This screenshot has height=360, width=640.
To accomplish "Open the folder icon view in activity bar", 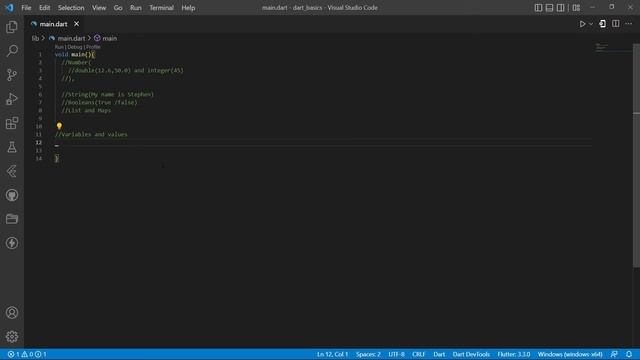I will [12, 219].
